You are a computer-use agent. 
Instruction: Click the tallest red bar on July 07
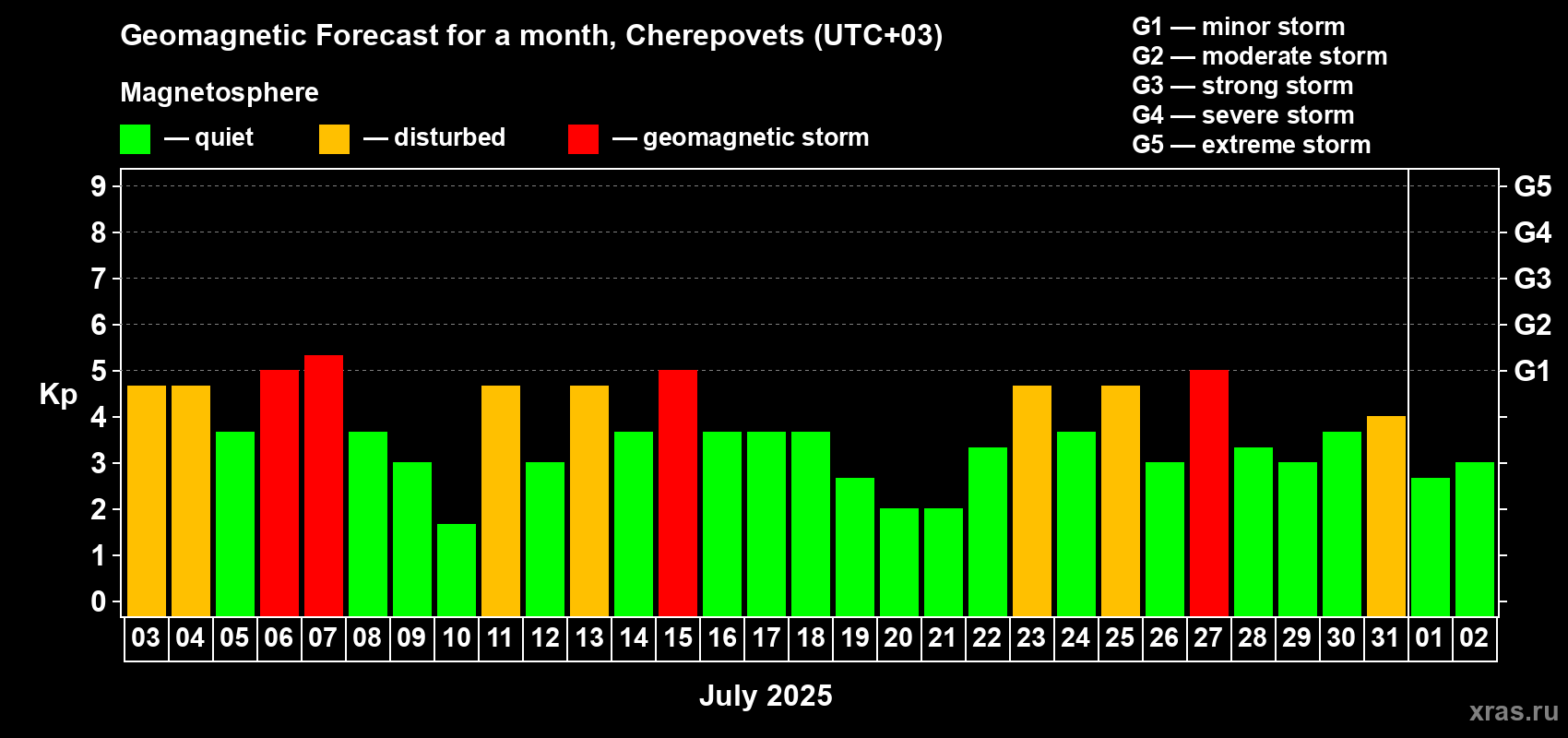[x=324, y=485]
